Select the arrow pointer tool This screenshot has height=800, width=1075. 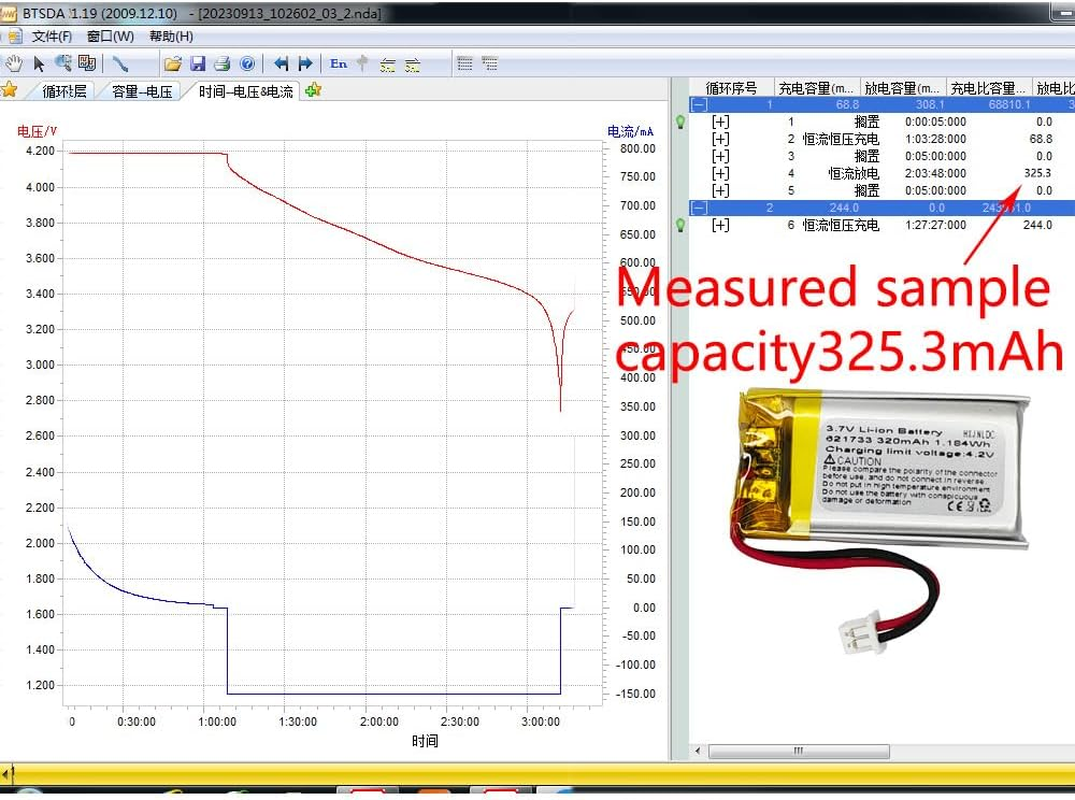[x=39, y=63]
